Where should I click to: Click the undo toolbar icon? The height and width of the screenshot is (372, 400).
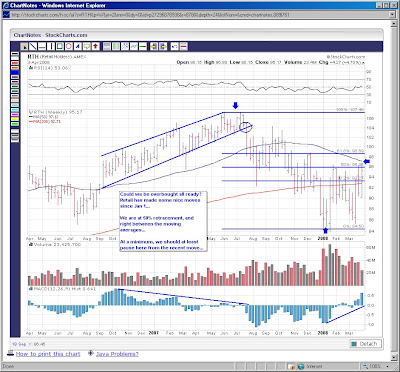(174, 47)
